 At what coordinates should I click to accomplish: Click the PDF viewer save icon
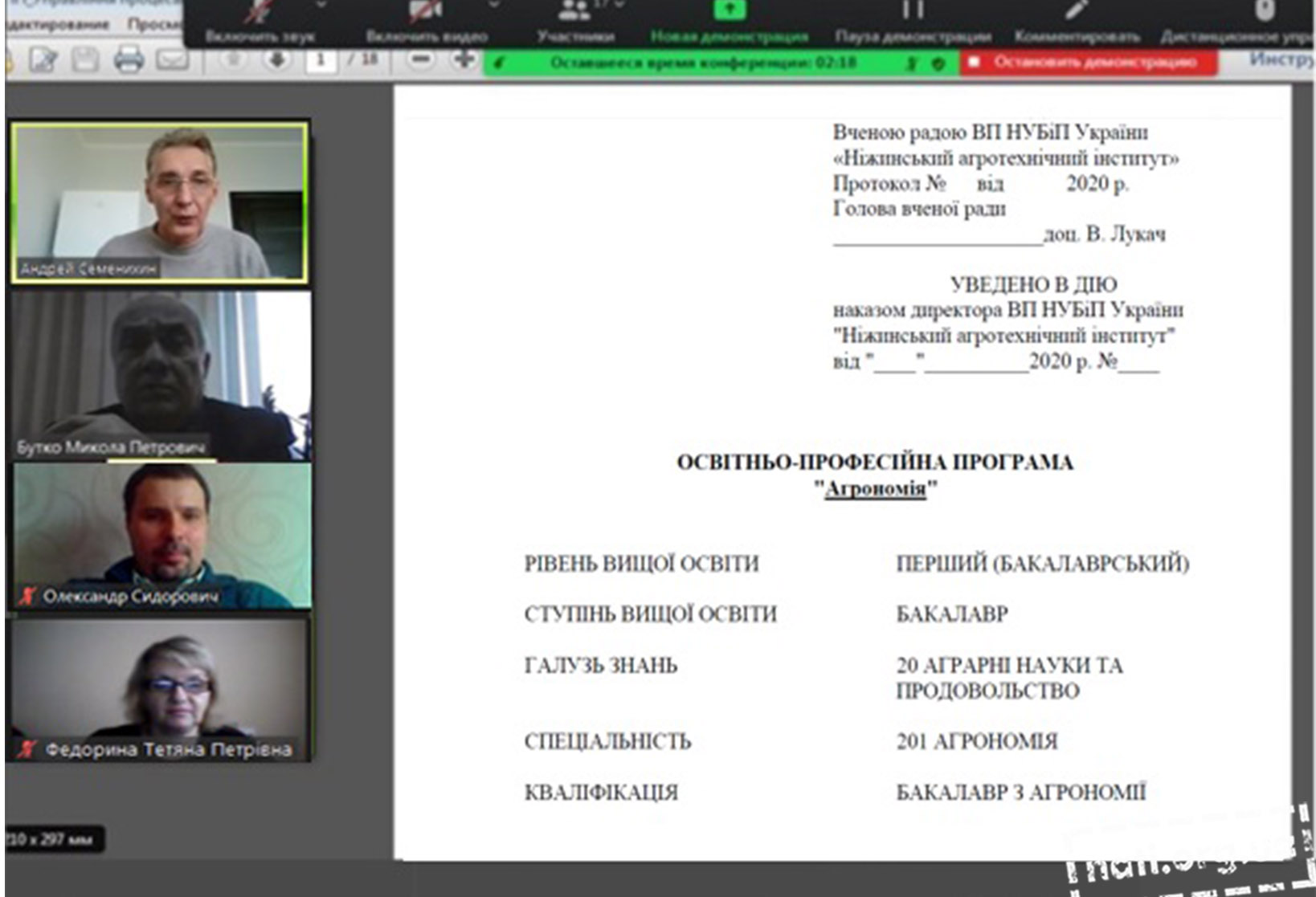pos(85,59)
